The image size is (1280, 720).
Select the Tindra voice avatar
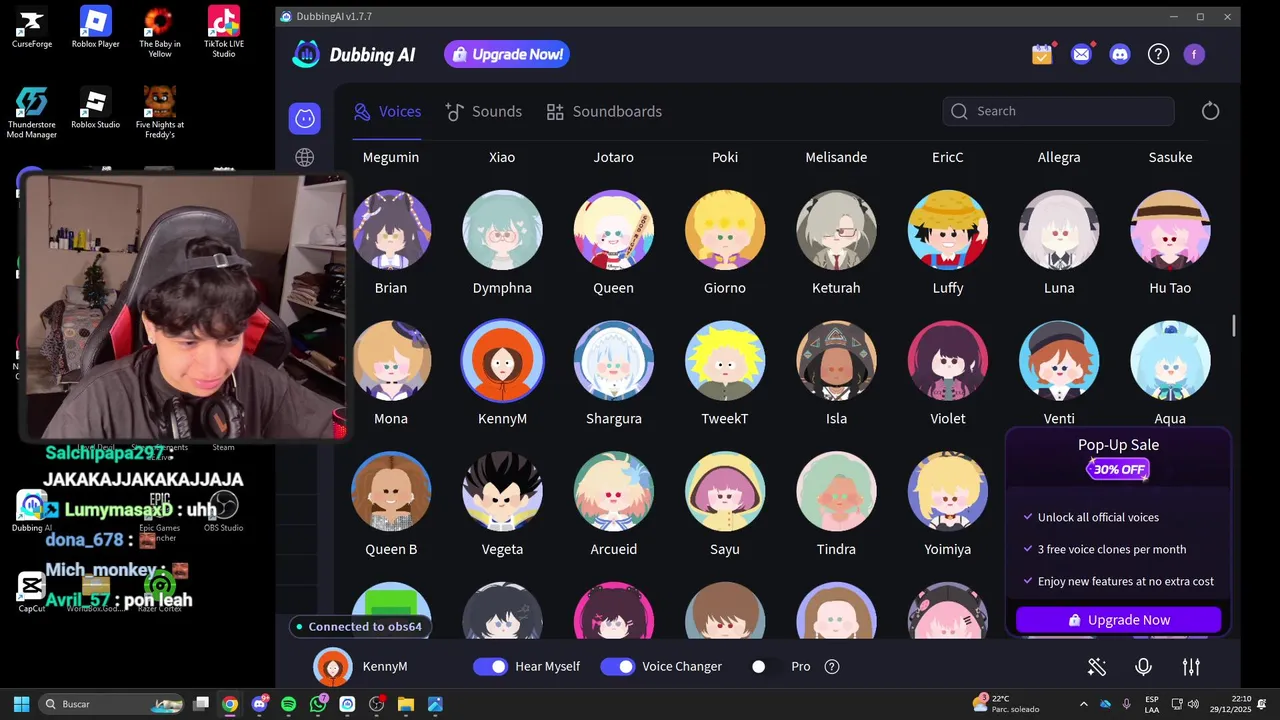tap(836, 492)
